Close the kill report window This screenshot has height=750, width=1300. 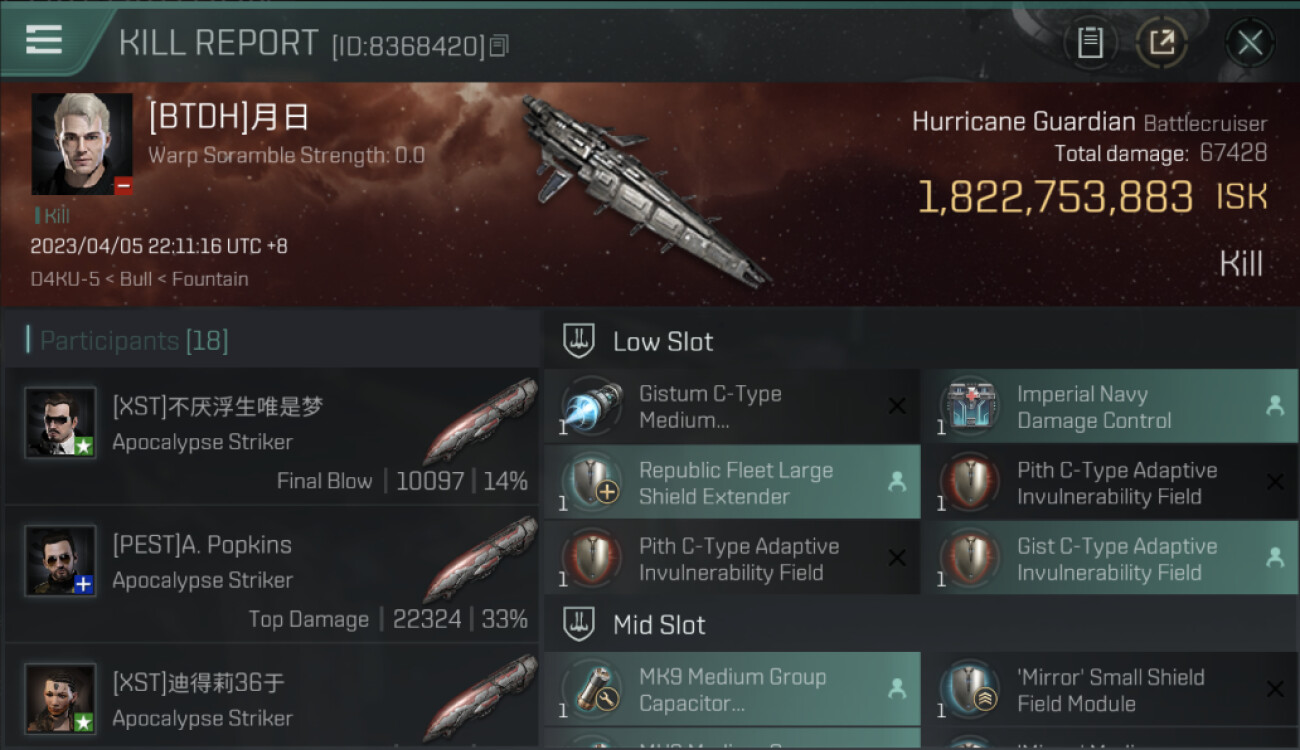tap(1250, 43)
